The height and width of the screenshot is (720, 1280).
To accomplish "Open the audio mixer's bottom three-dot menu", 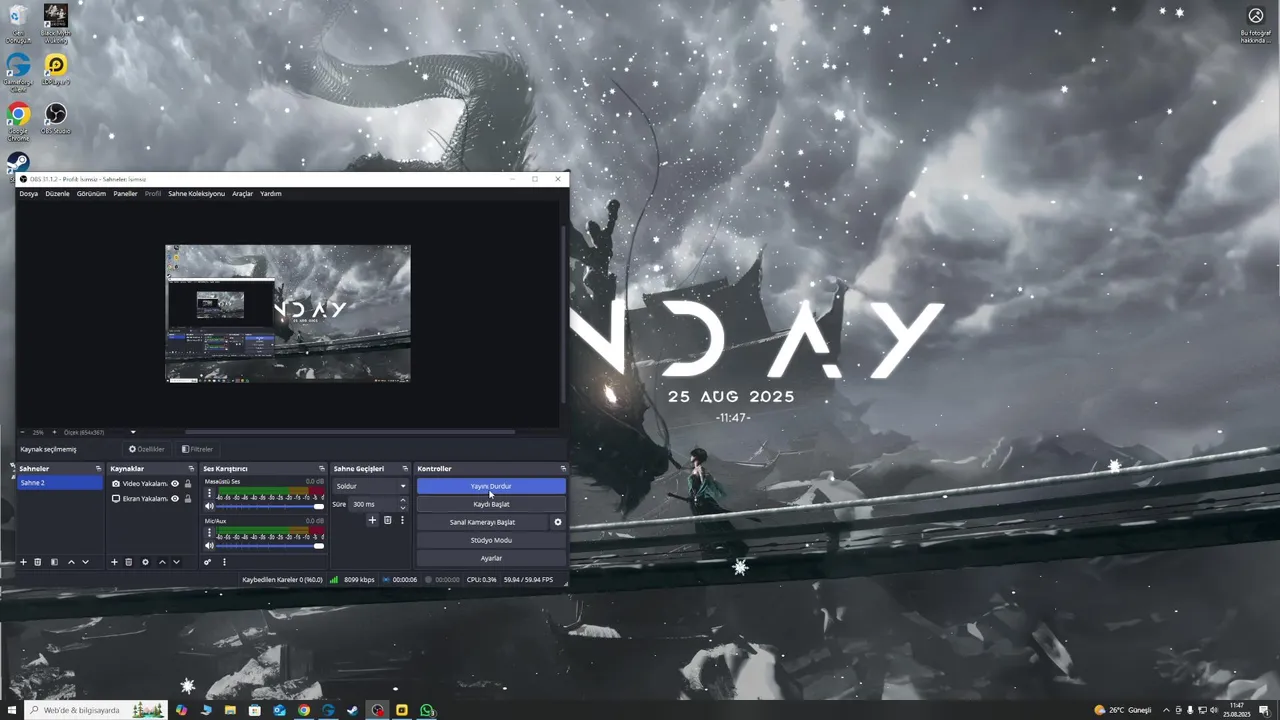I will 224,562.
